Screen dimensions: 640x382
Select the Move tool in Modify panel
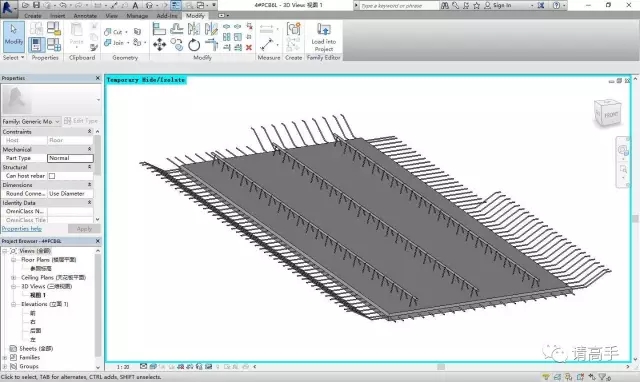pyautogui.click(x=159, y=44)
